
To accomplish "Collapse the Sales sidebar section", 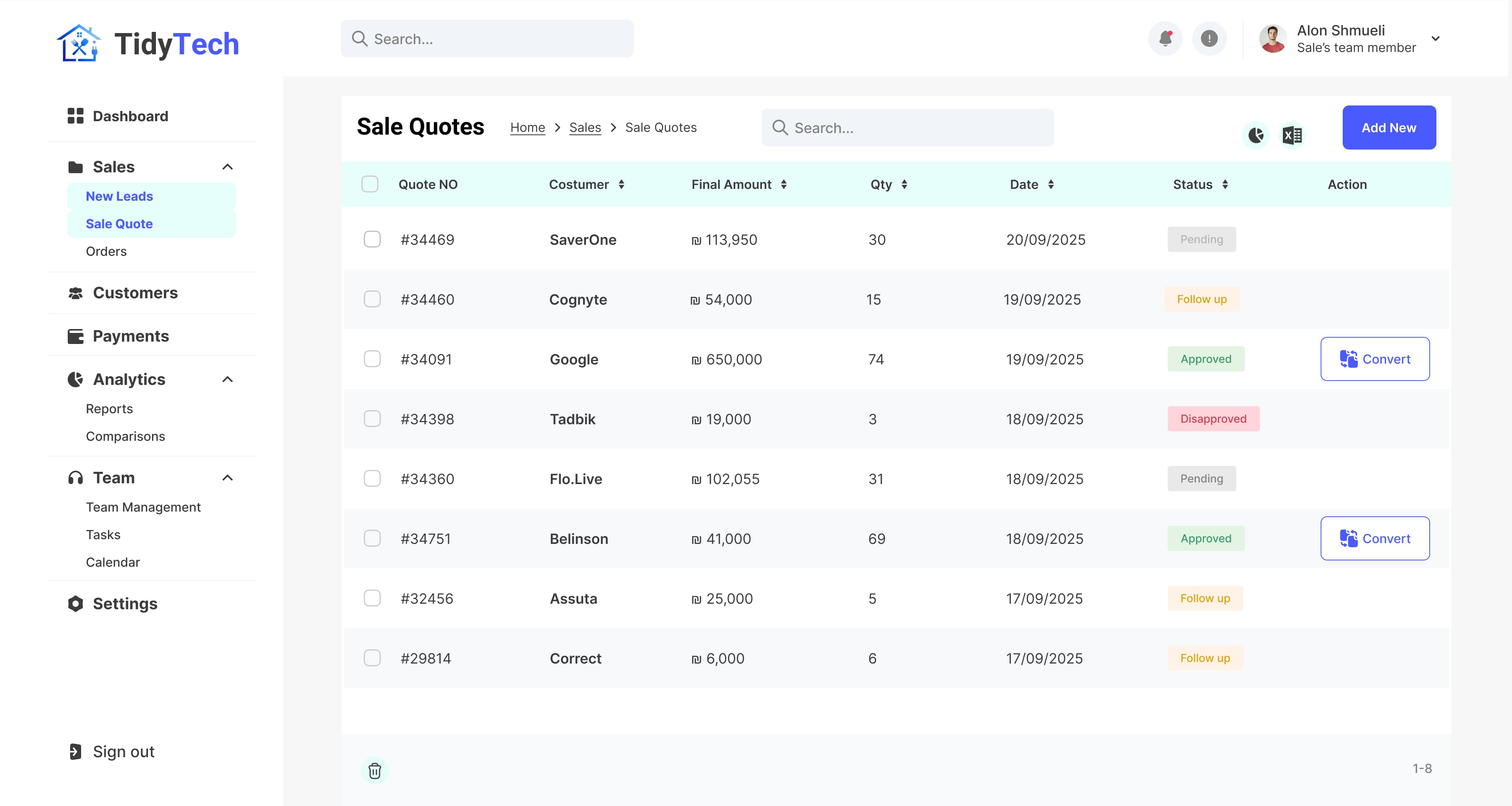I will tap(228, 167).
